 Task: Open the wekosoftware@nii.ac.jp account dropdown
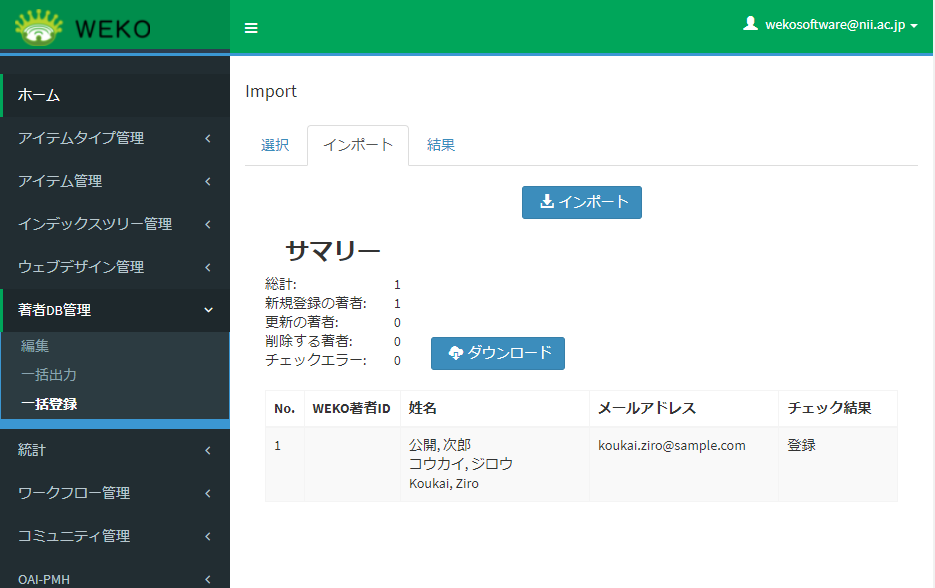[x=830, y=27]
